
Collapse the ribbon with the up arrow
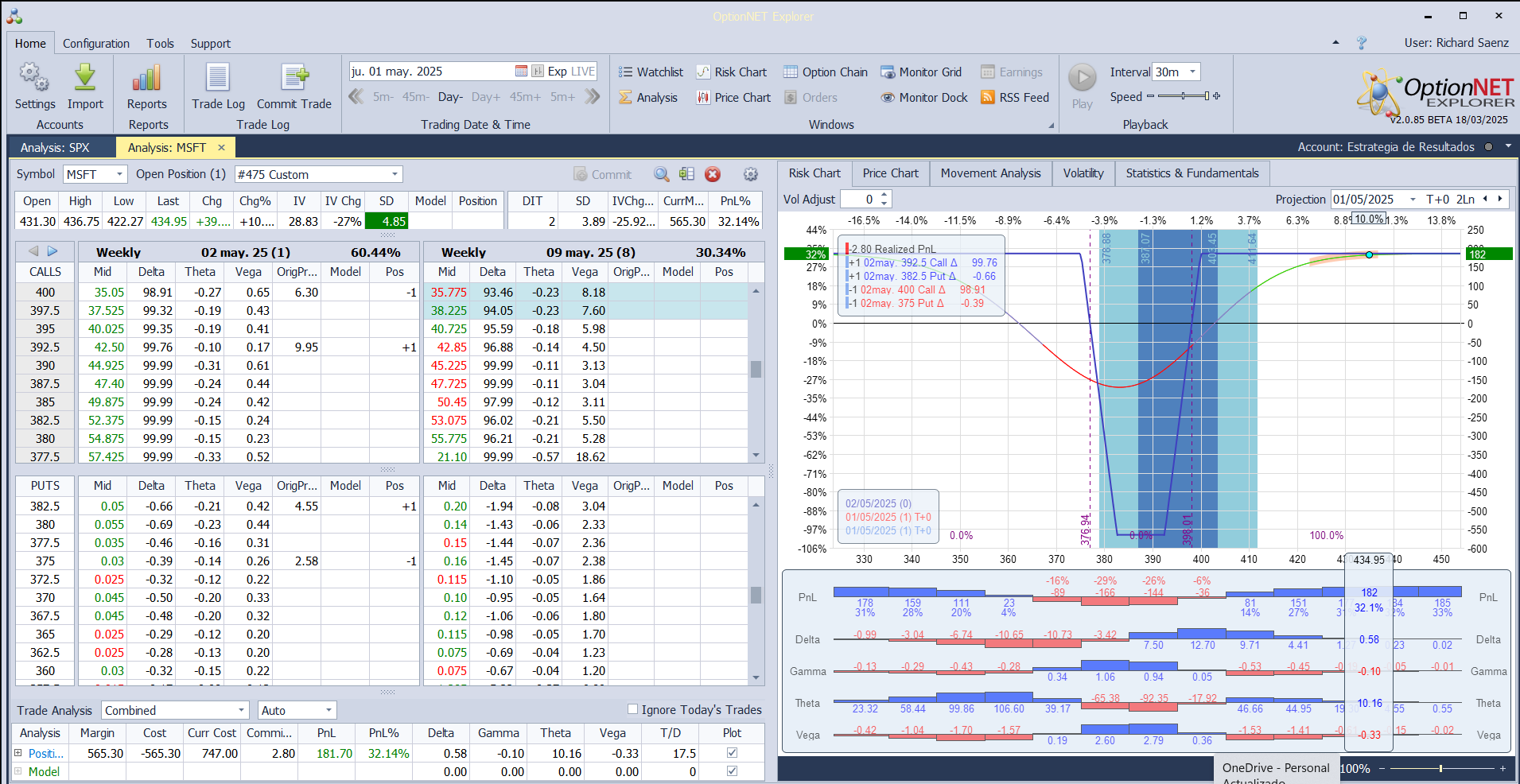tap(1335, 43)
